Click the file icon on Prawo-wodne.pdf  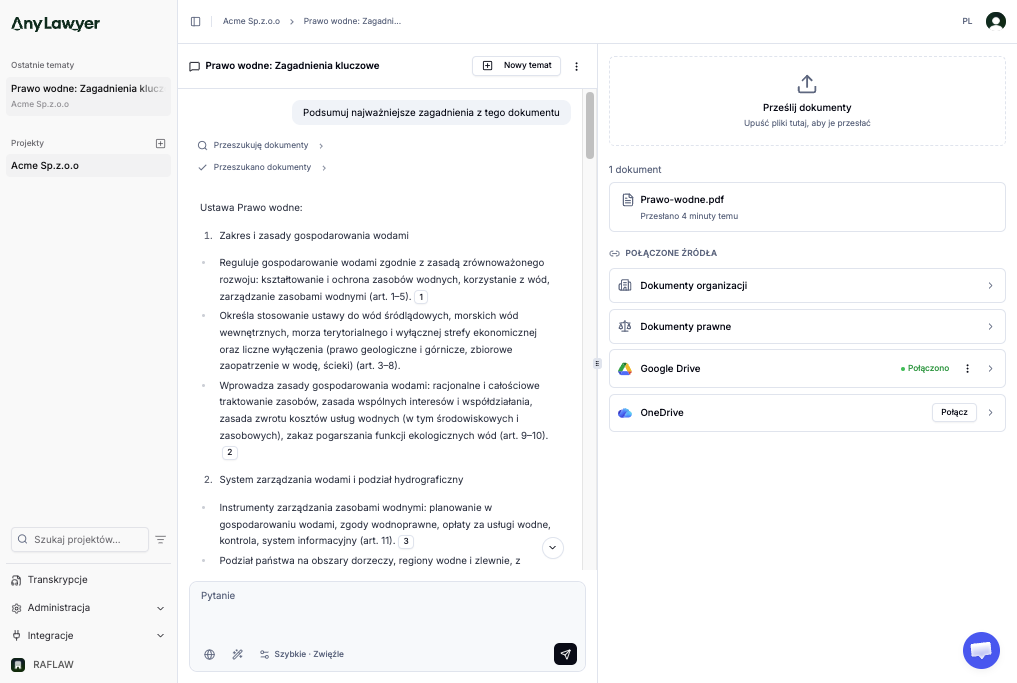(628, 199)
